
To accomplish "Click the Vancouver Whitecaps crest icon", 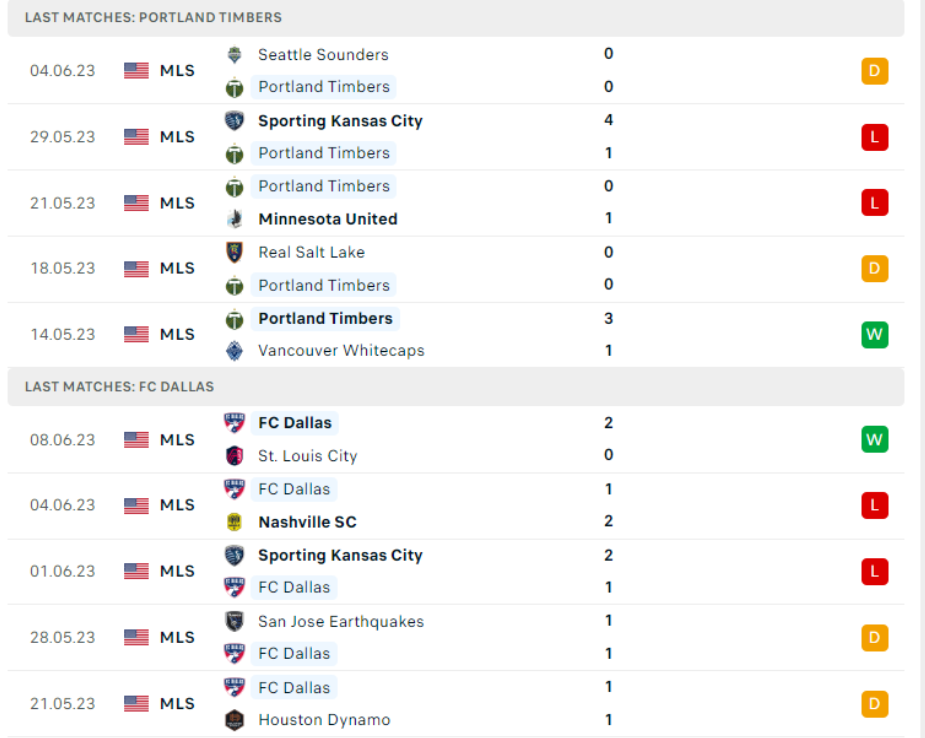I will pos(235,350).
